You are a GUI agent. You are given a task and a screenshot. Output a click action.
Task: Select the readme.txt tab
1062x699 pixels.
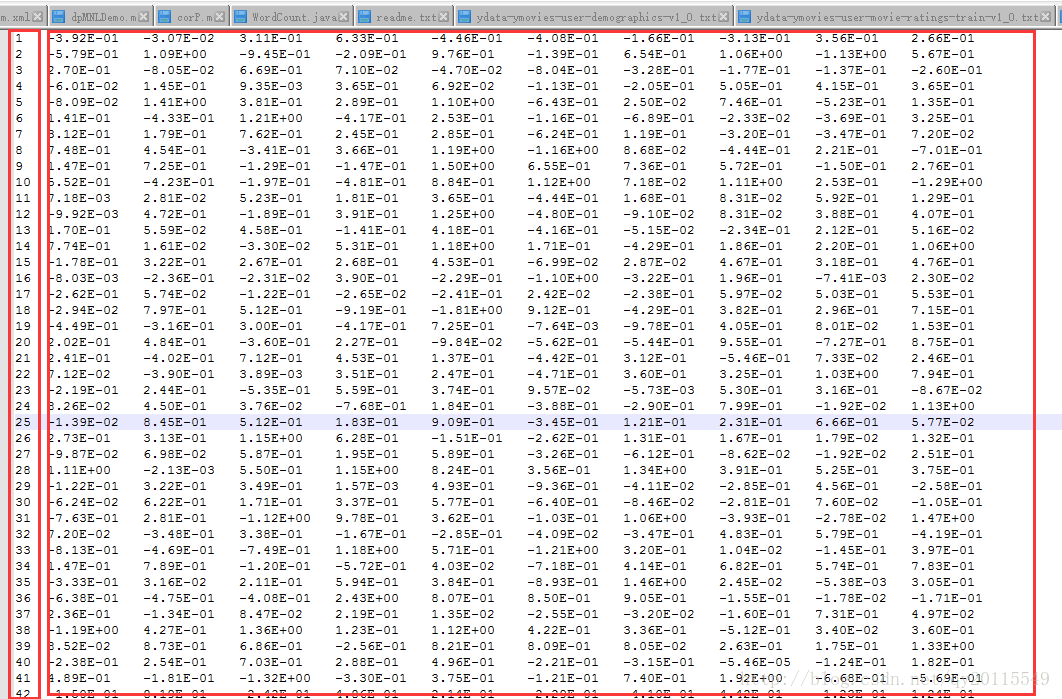pos(404,16)
